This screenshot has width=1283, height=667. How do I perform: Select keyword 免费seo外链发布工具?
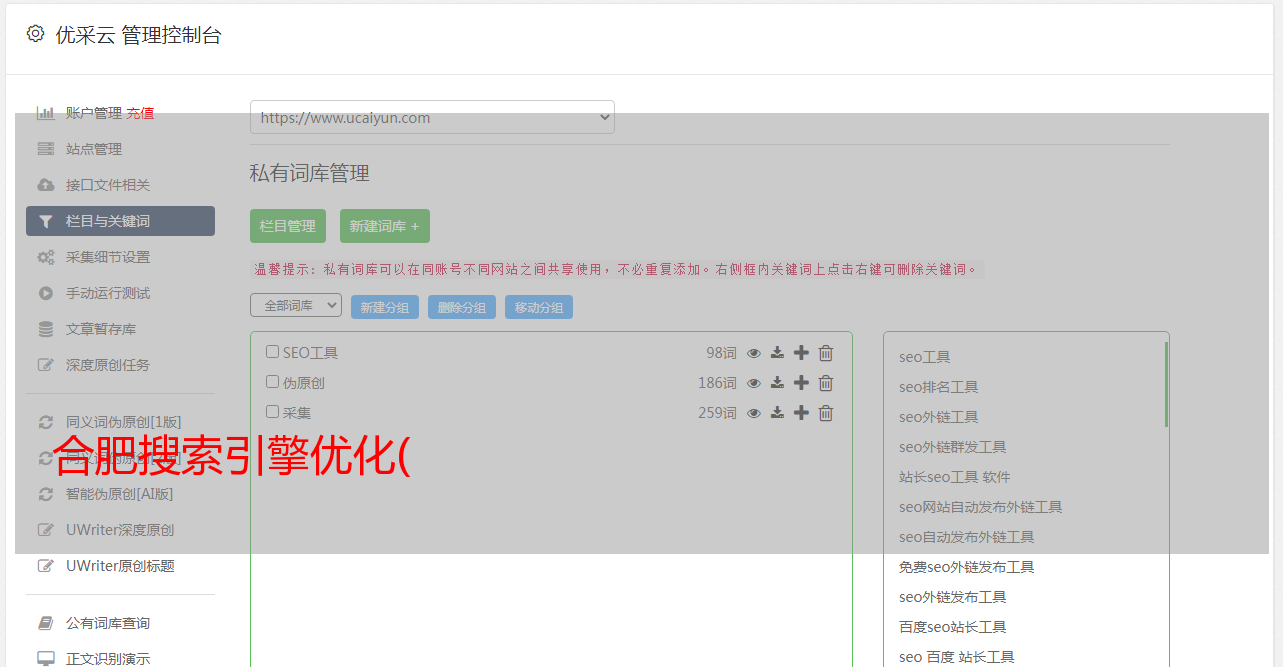[x=967, y=567]
